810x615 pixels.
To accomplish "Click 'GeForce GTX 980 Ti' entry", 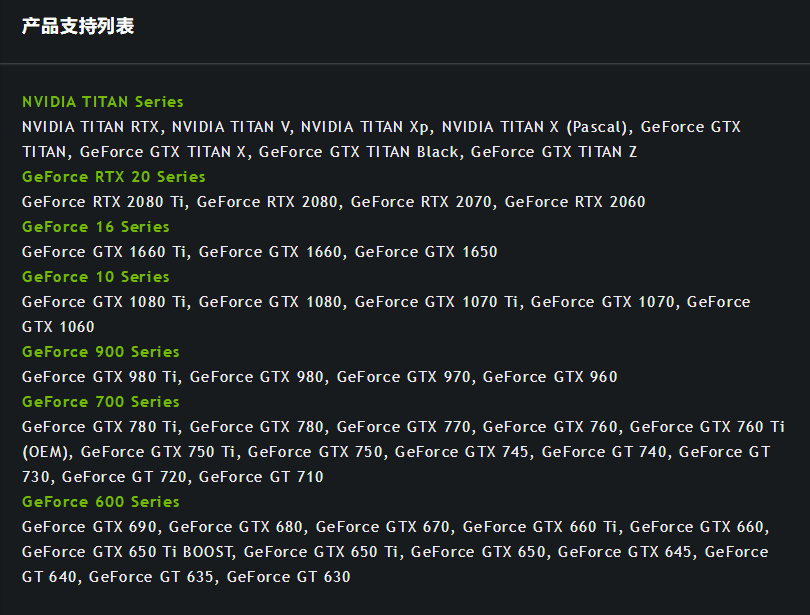I will pyautogui.click(x=99, y=377).
